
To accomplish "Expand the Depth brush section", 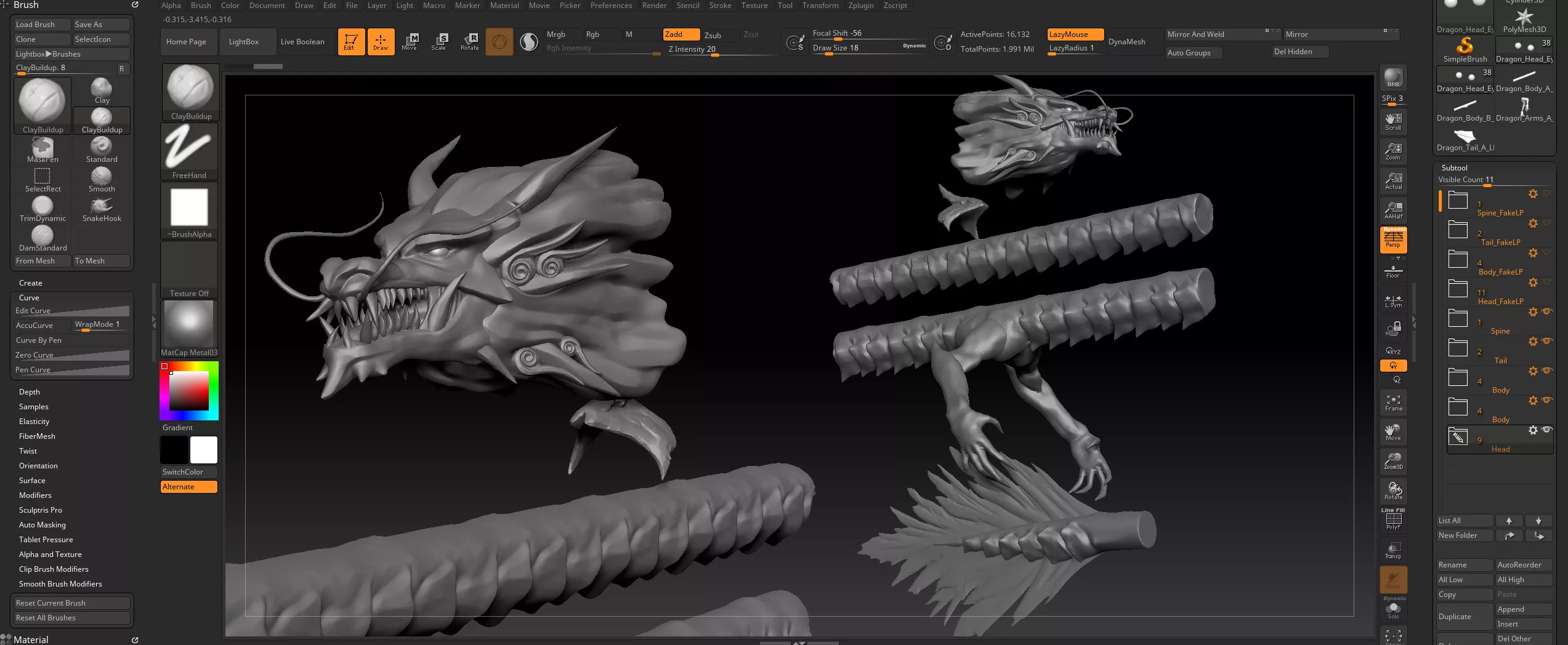I will pyautogui.click(x=30, y=392).
